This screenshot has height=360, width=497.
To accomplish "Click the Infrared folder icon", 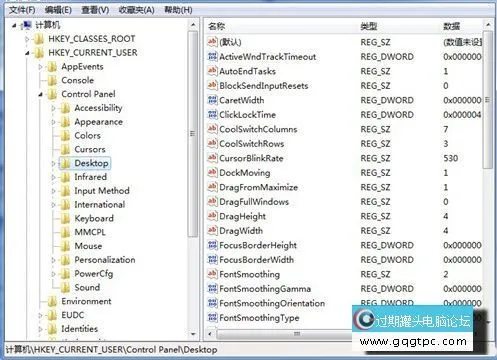I will tap(66, 177).
